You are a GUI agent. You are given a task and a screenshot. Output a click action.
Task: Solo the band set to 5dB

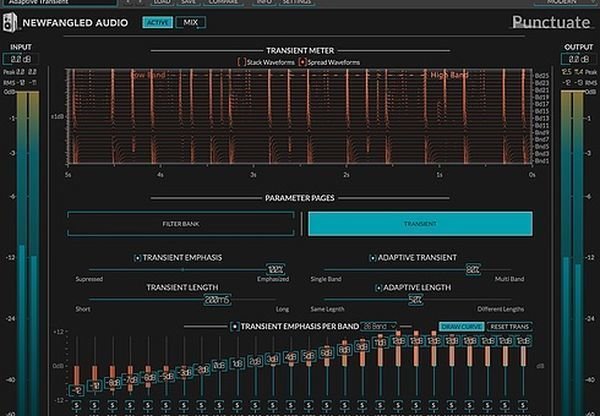coord(309,405)
